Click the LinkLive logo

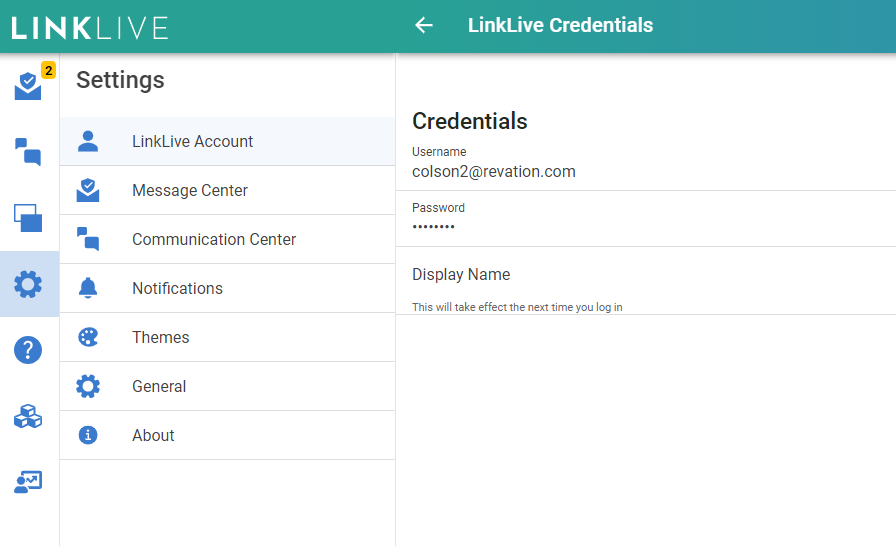(x=90, y=27)
